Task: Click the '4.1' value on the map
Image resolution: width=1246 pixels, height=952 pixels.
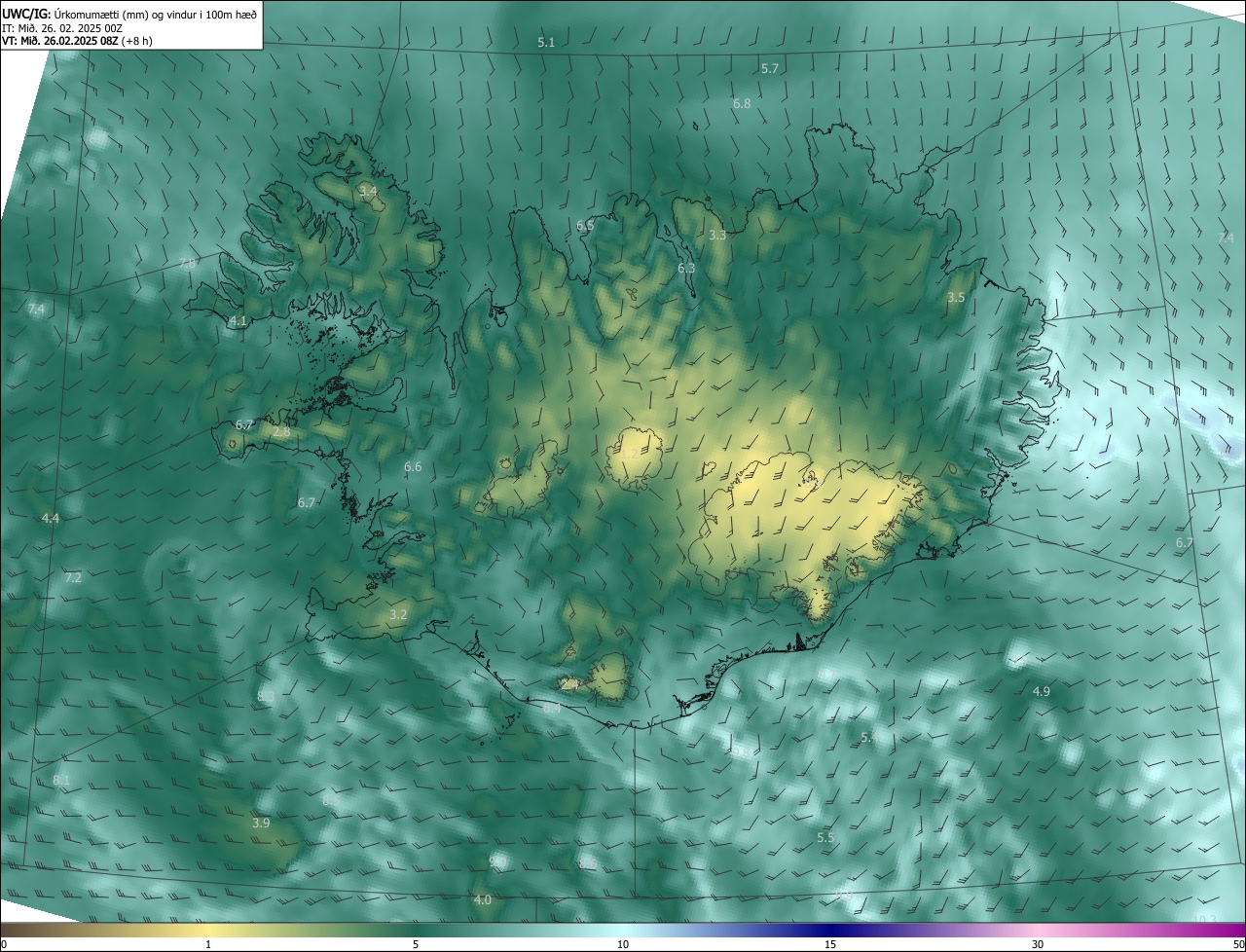Action: [x=238, y=320]
